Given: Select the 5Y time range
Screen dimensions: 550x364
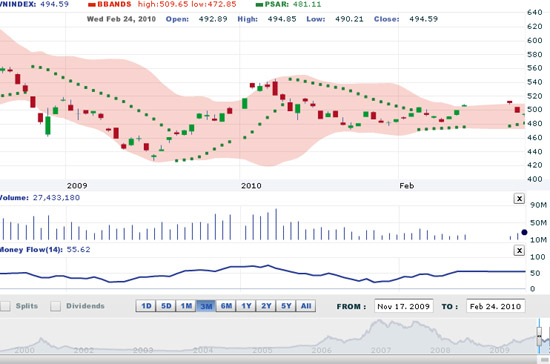Looking at the screenshot, I should [x=286, y=306].
